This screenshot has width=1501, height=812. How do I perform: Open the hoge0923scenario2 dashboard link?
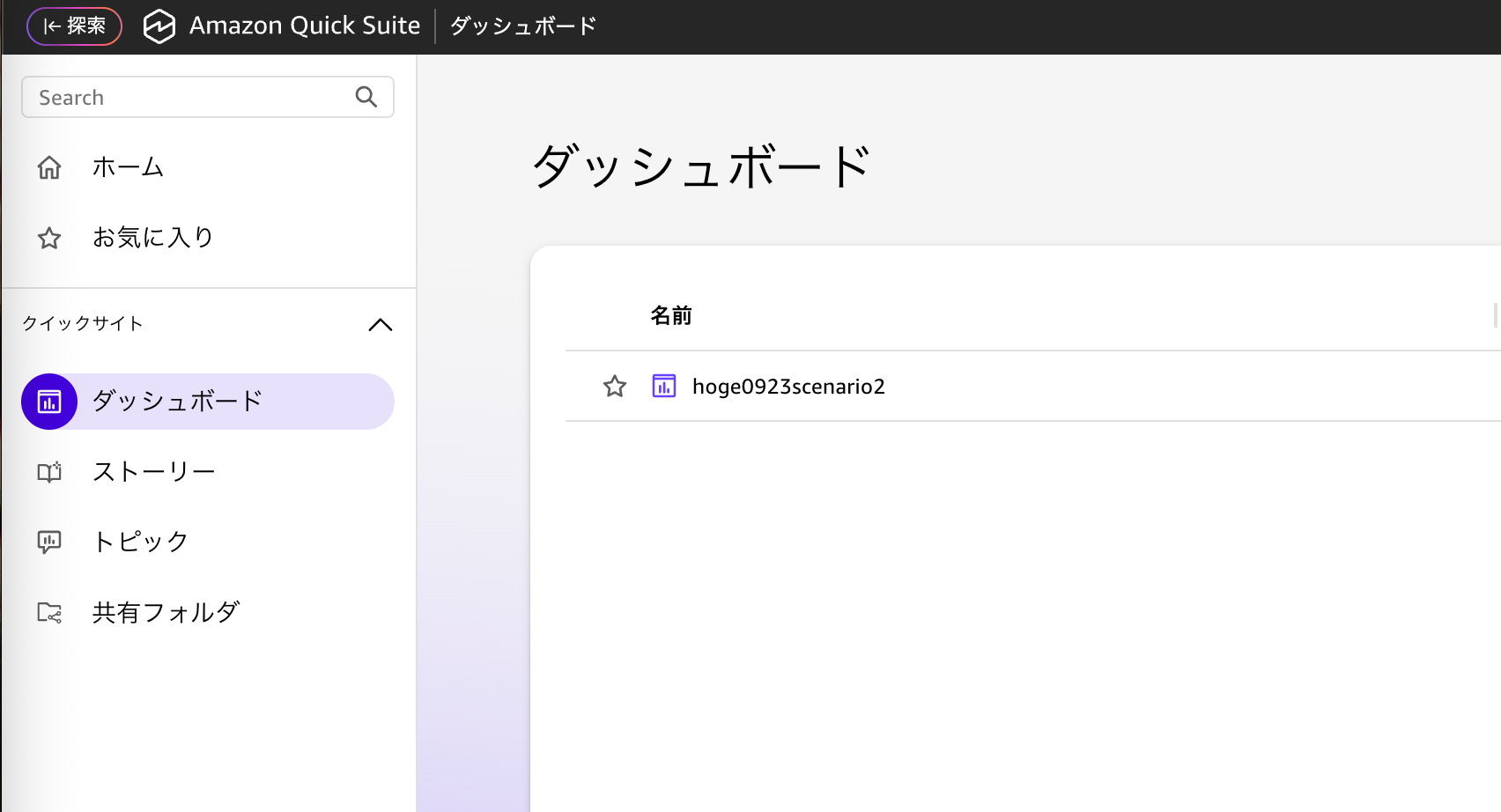(x=787, y=386)
